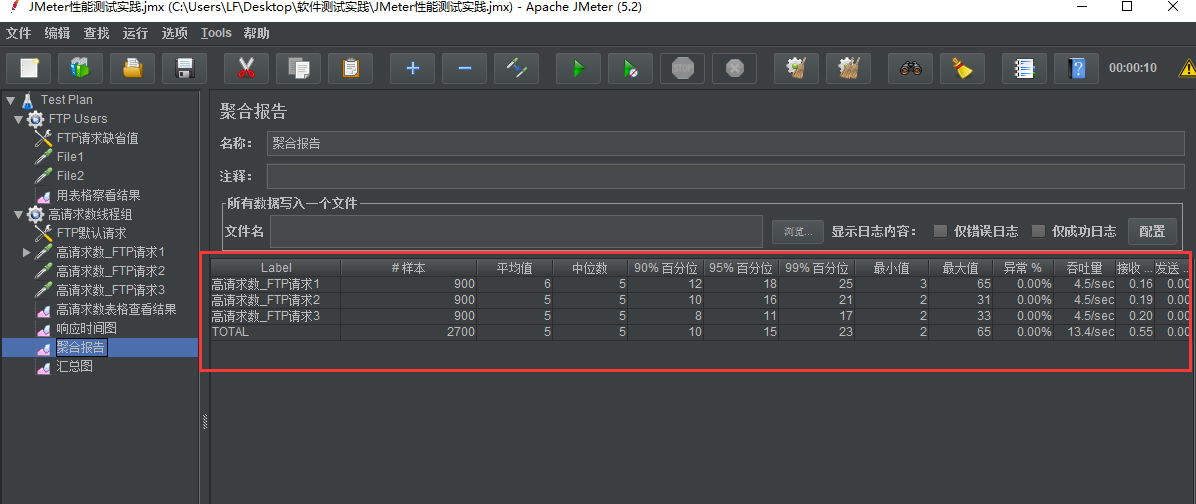1196x504 pixels.
Task: Click the 名称 input field
Action: pyautogui.click(x=726, y=143)
